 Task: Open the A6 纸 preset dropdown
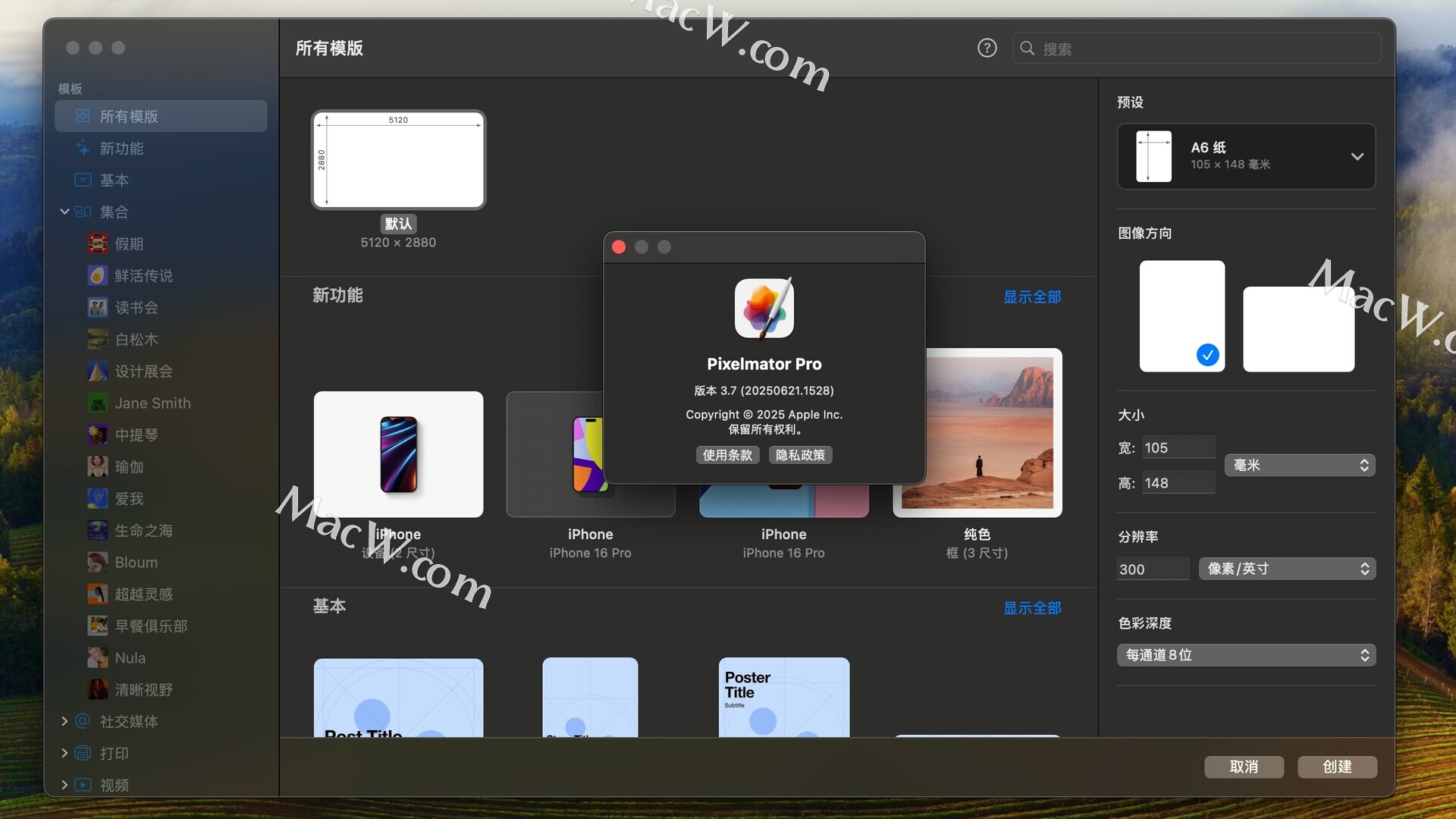[1246, 156]
